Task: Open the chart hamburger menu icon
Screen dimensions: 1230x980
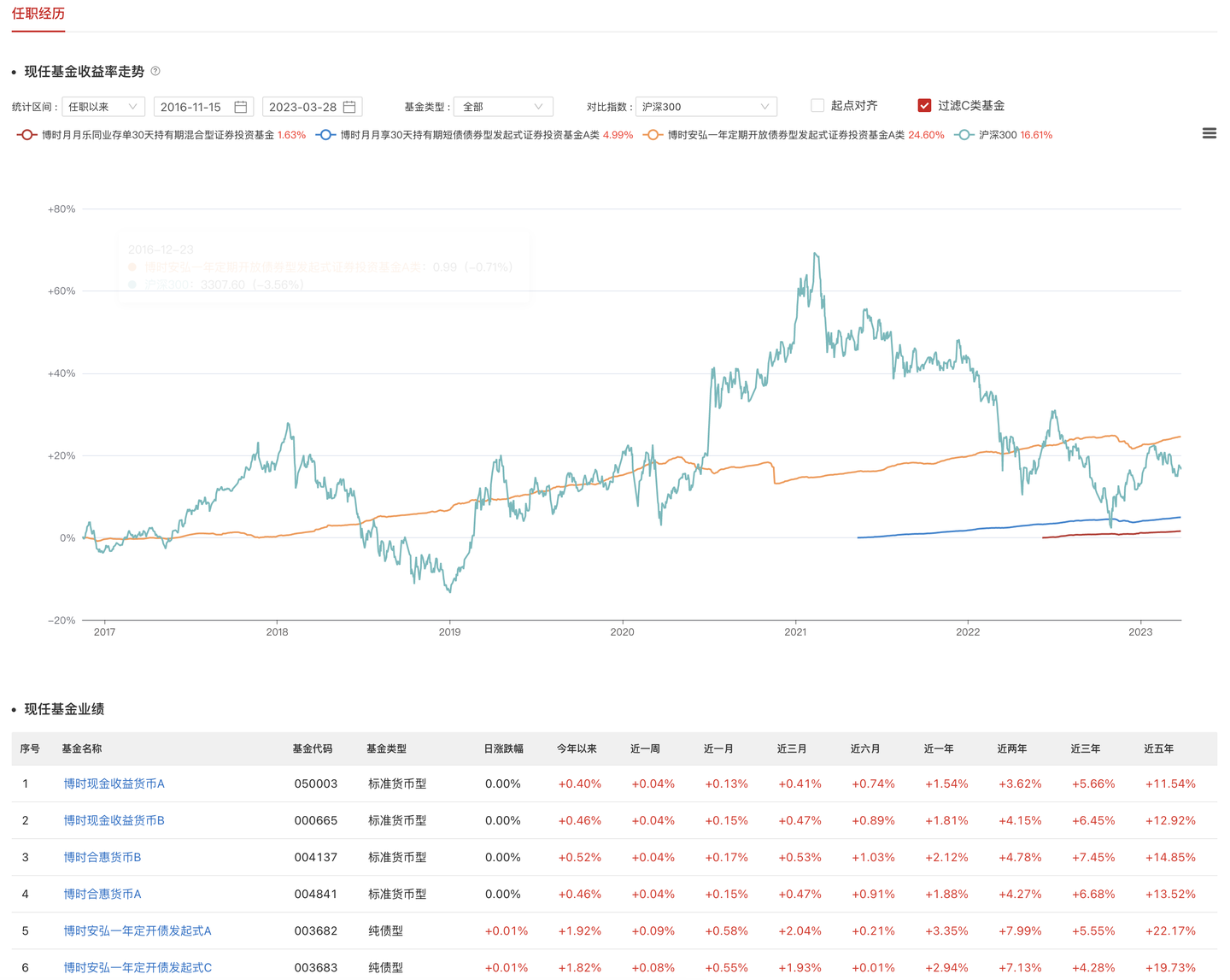Action: coord(1209,133)
